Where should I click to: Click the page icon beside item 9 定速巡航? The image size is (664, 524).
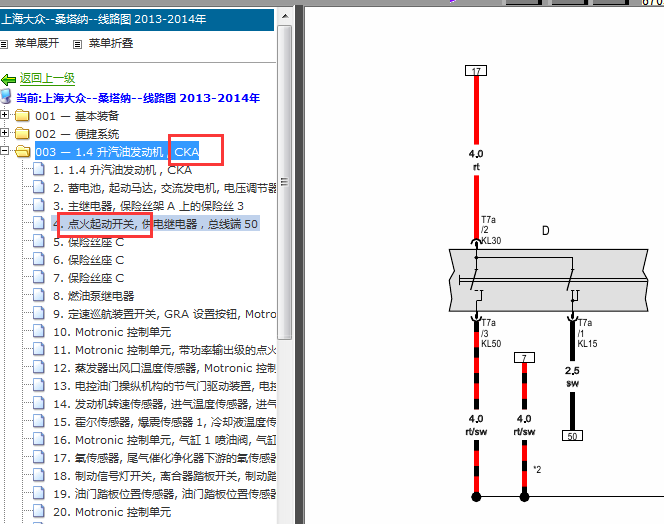pyautogui.click(x=39, y=313)
